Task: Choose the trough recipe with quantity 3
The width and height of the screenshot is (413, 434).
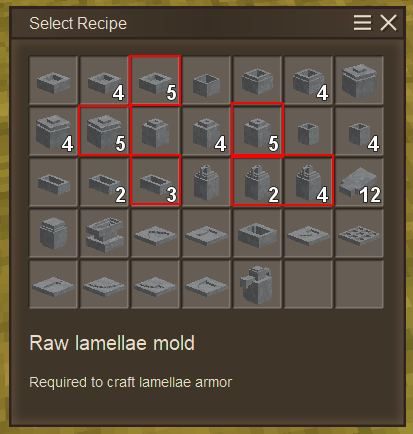Action: 155,182
